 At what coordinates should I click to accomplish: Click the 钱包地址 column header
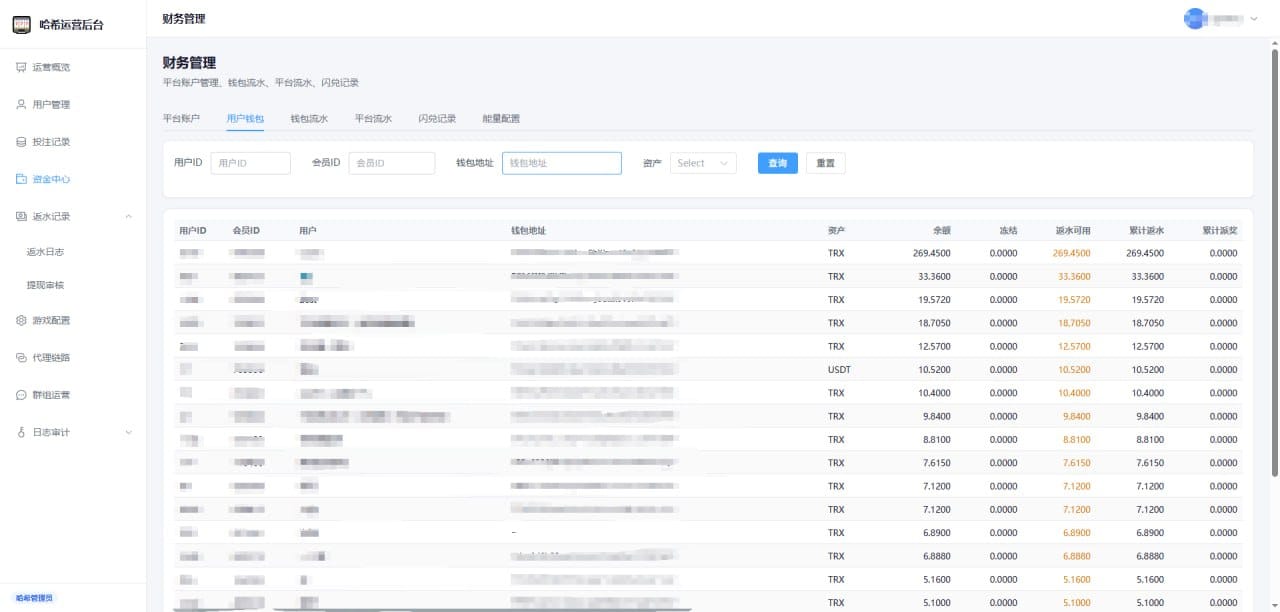[528, 231]
